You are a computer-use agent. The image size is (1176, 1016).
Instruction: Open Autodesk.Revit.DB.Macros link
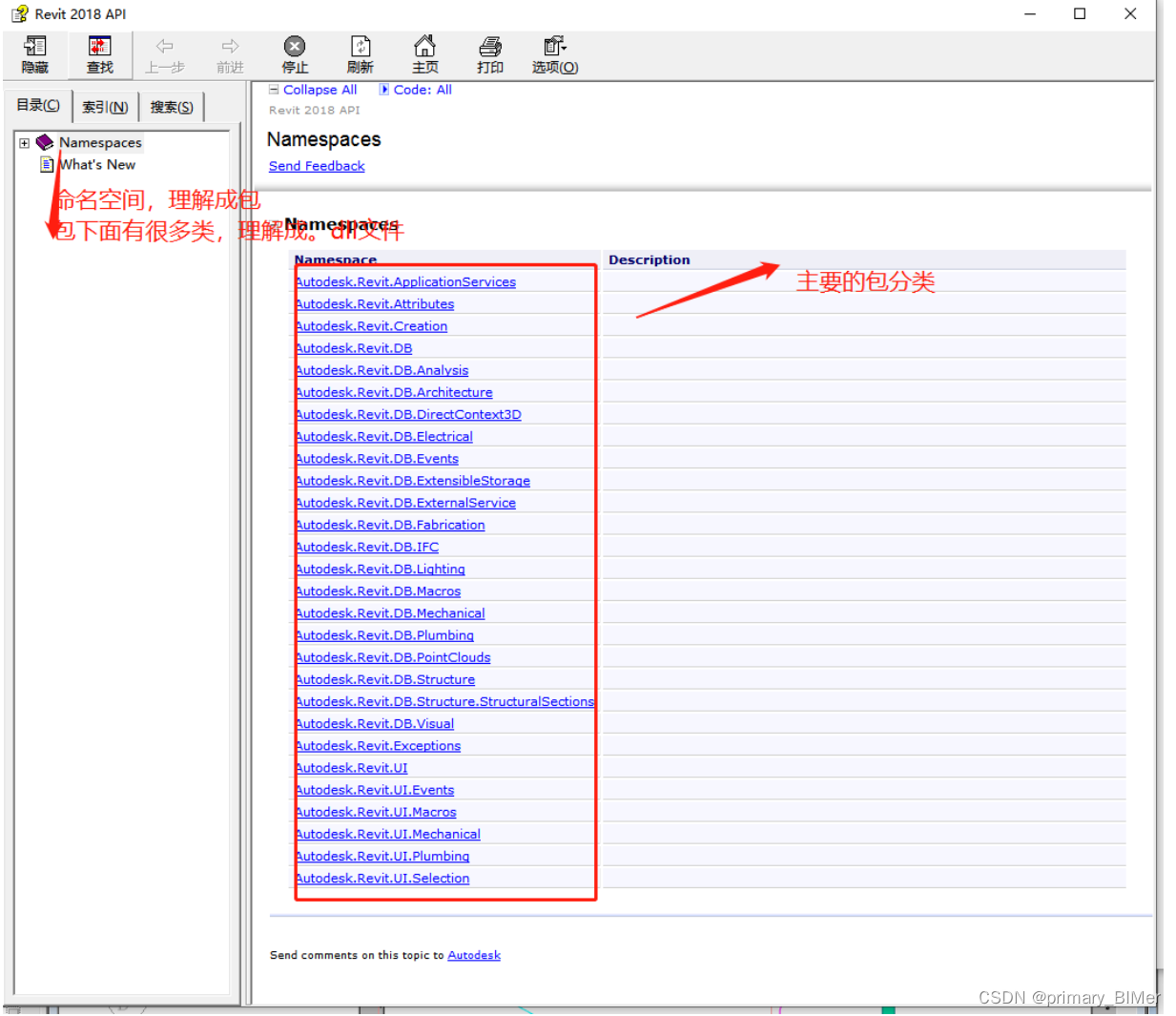point(378,591)
